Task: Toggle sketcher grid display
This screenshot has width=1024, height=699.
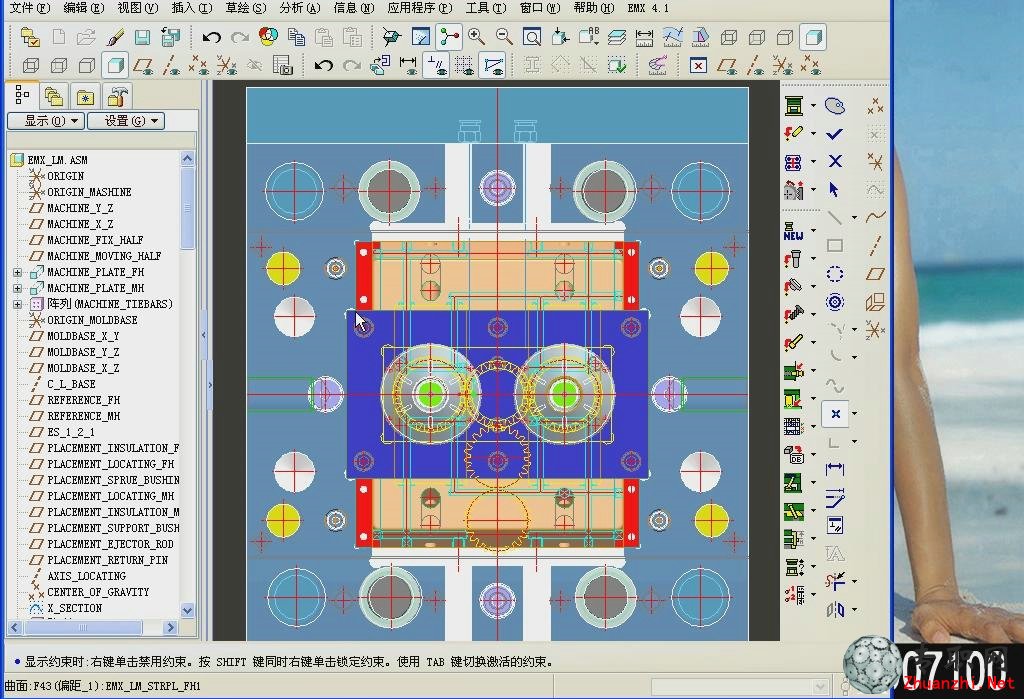Action: pos(464,65)
